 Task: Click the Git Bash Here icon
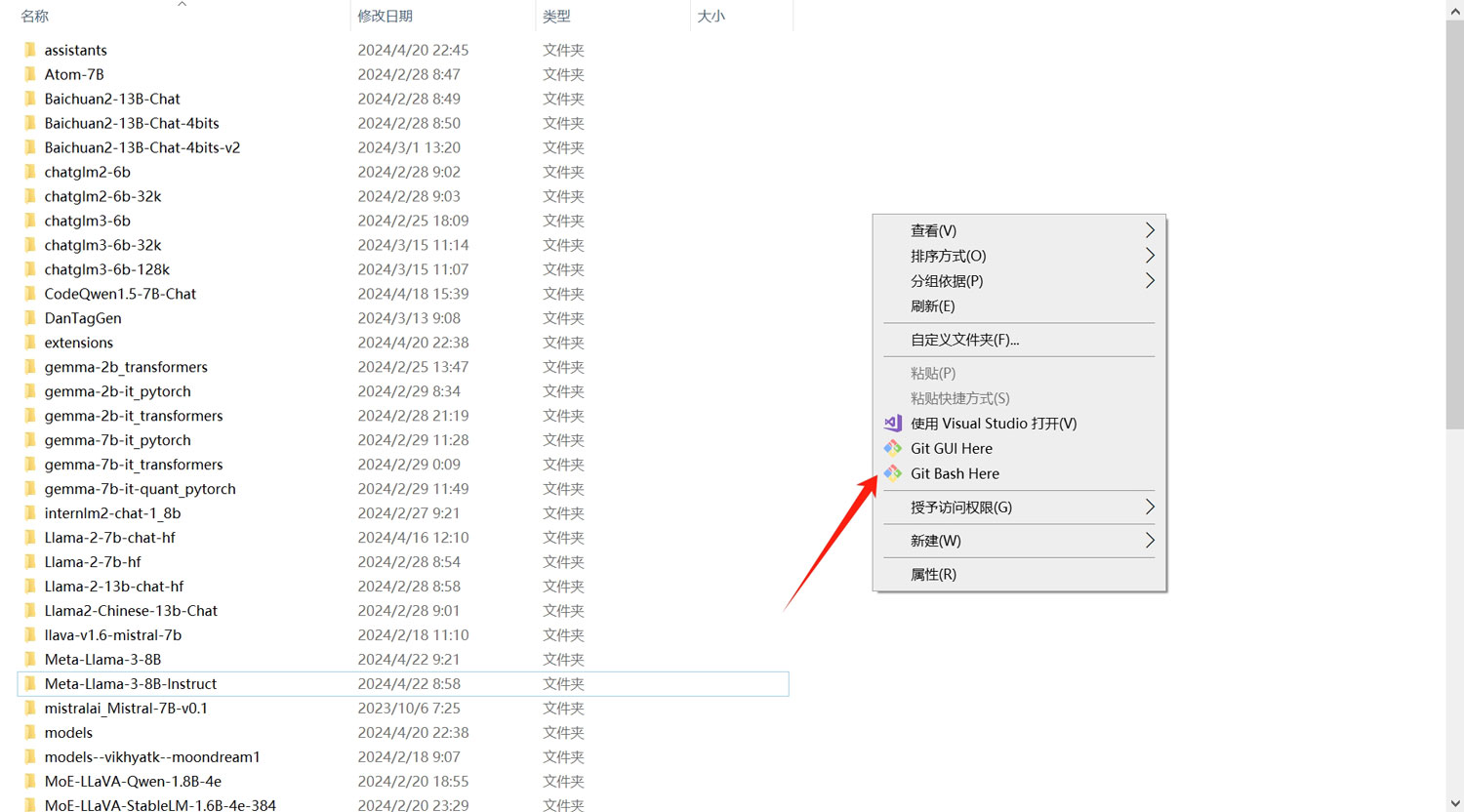coord(893,473)
